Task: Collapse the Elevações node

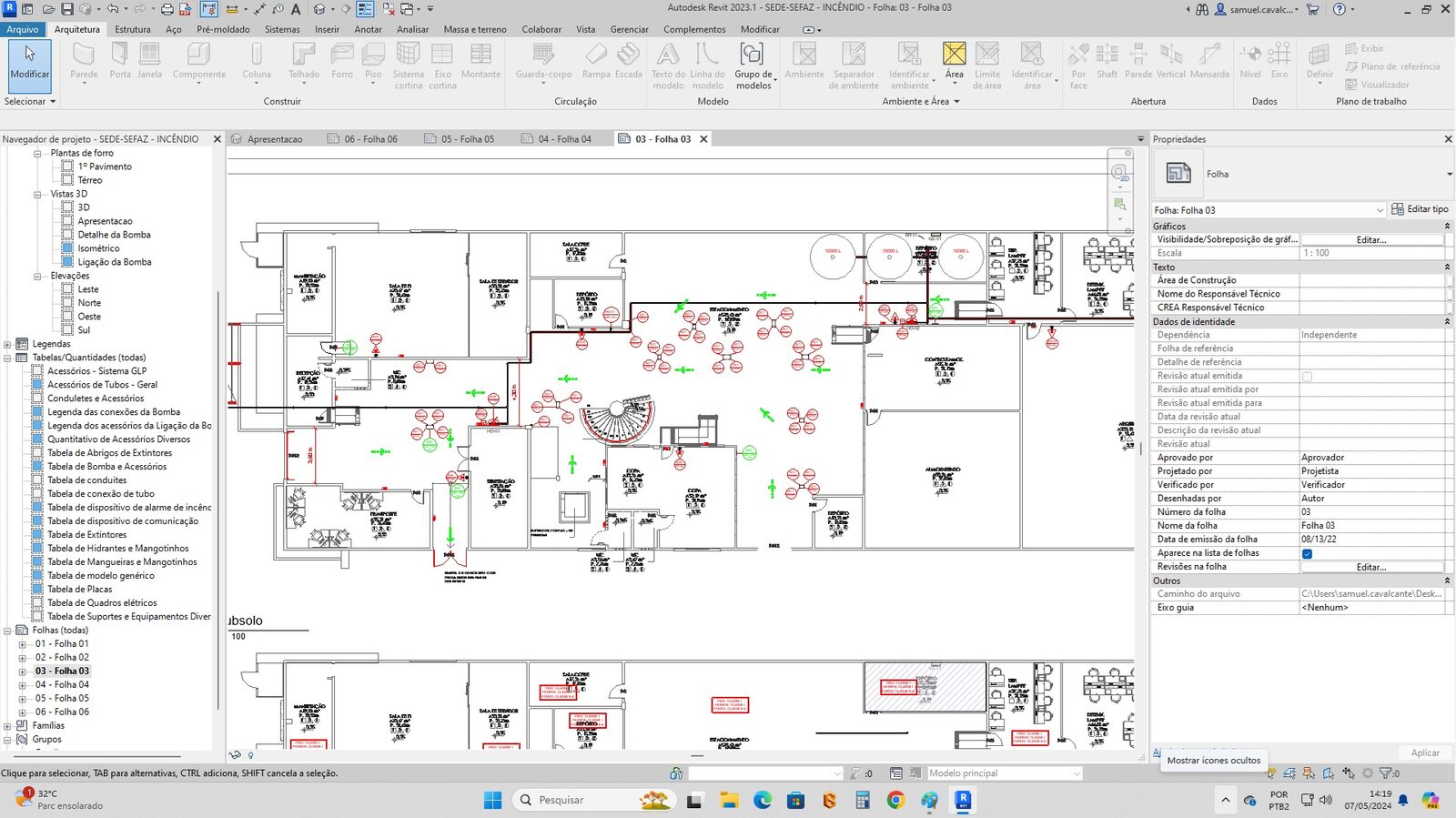Action: point(37,276)
